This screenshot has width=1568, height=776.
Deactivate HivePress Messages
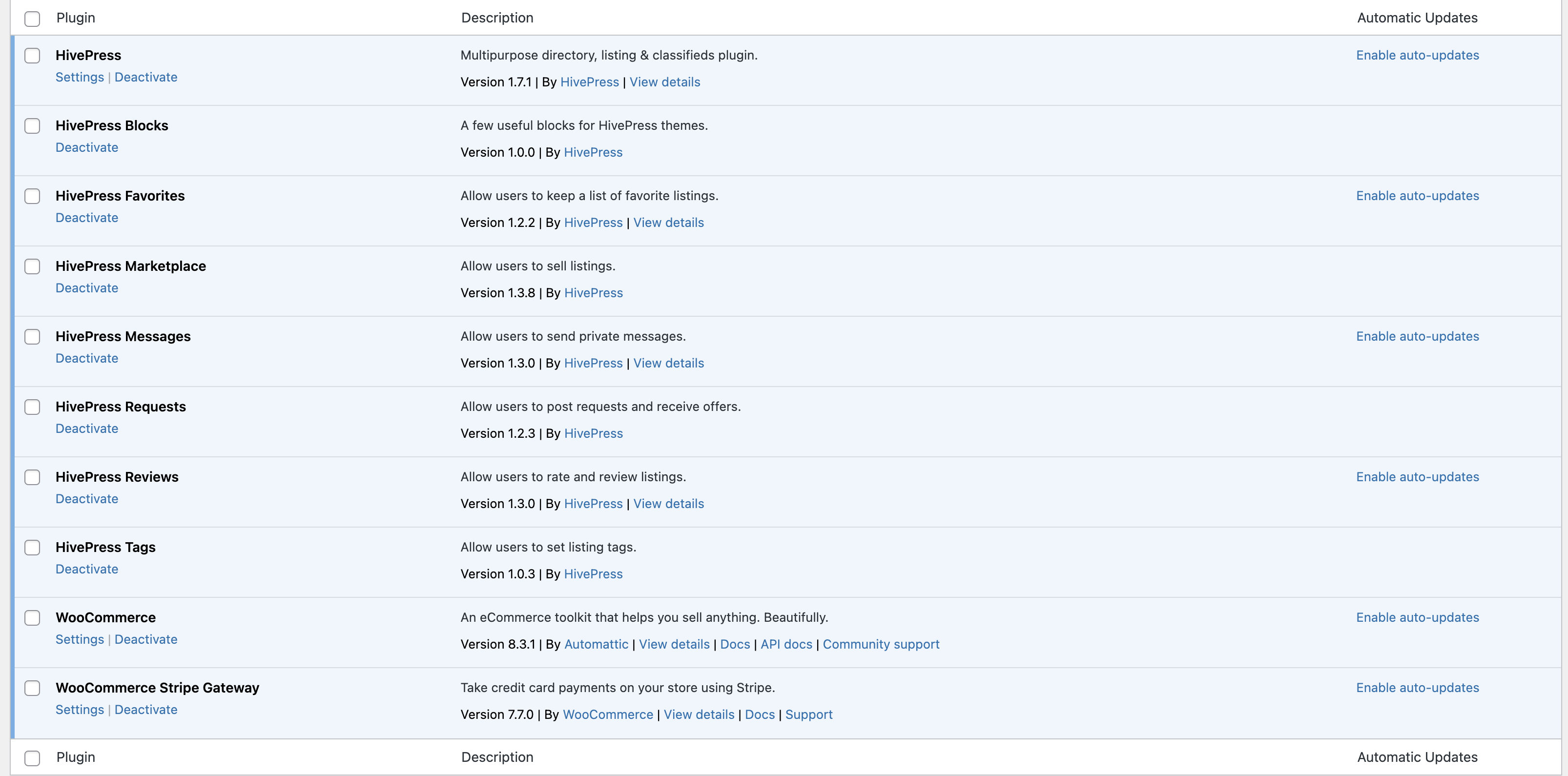[x=87, y=359]
